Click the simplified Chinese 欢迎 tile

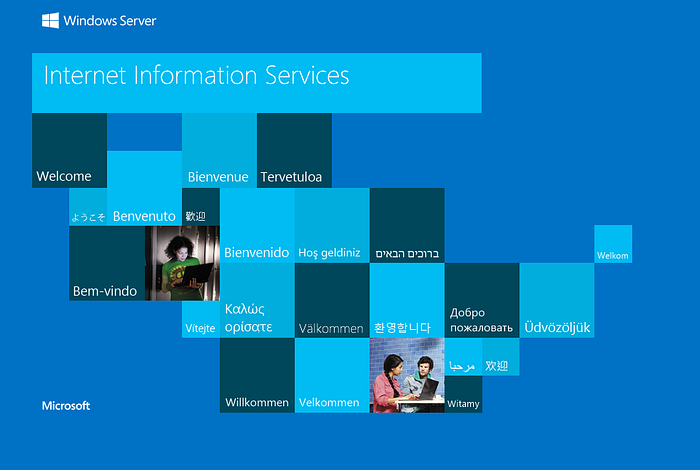(x=501, y=357)
